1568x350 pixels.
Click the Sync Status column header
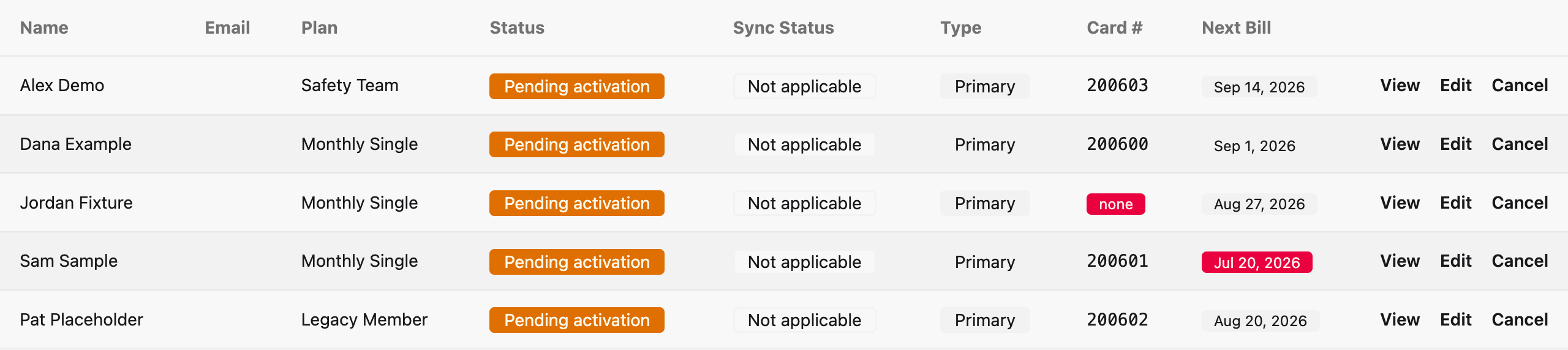[x=783, y=28]
